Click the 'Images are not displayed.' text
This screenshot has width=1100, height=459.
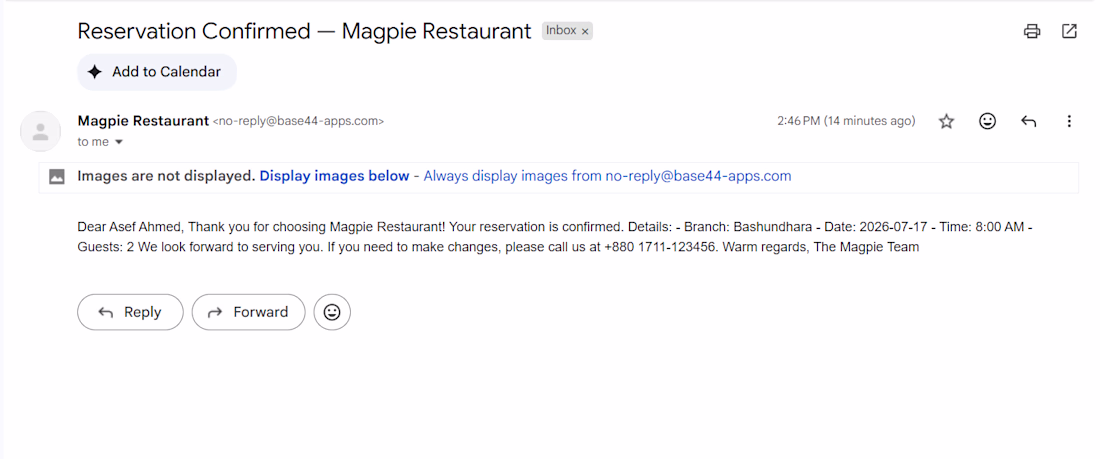166,176
